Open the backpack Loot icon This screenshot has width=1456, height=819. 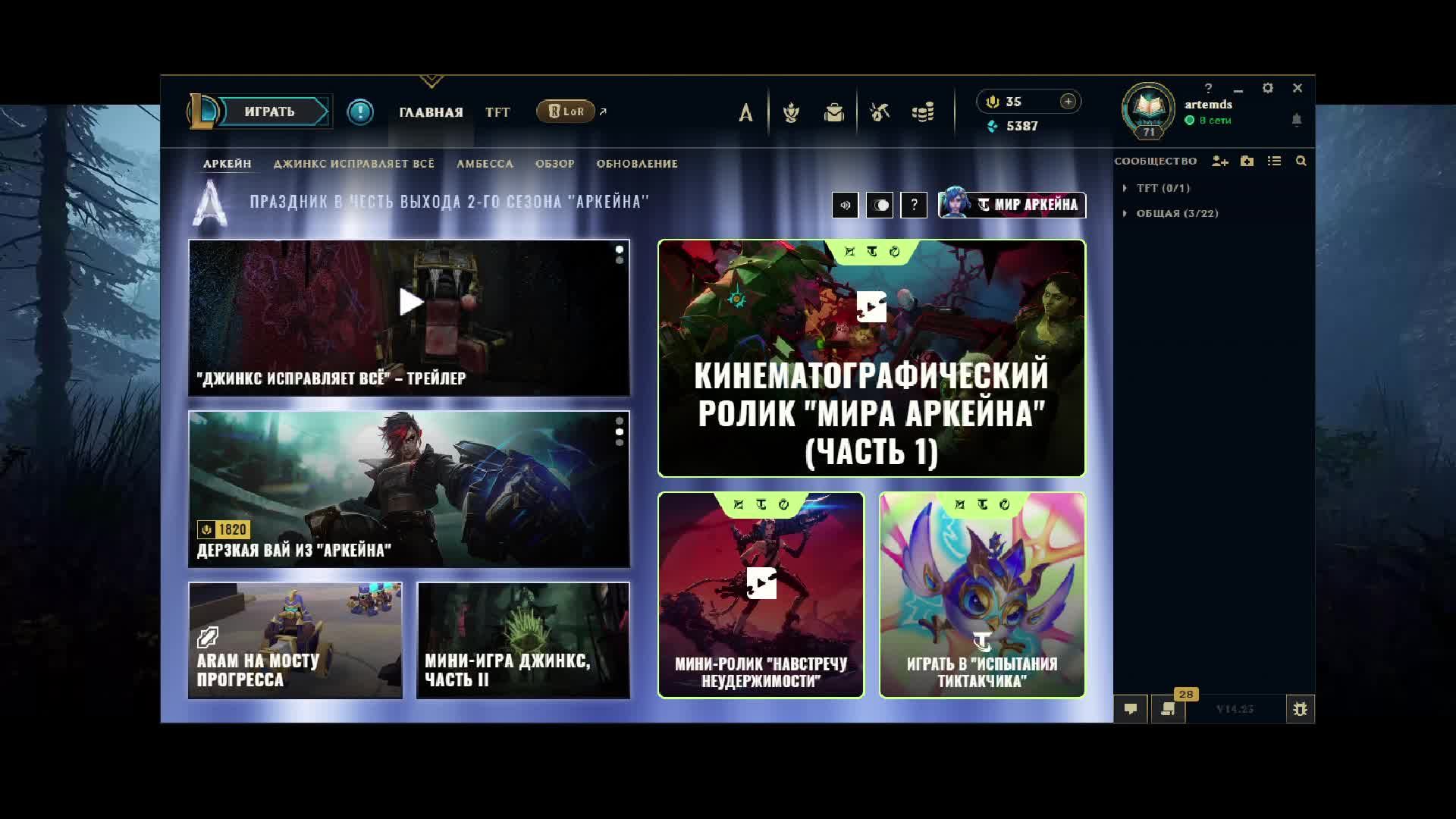pyautogui.click(x=834, y=112)
